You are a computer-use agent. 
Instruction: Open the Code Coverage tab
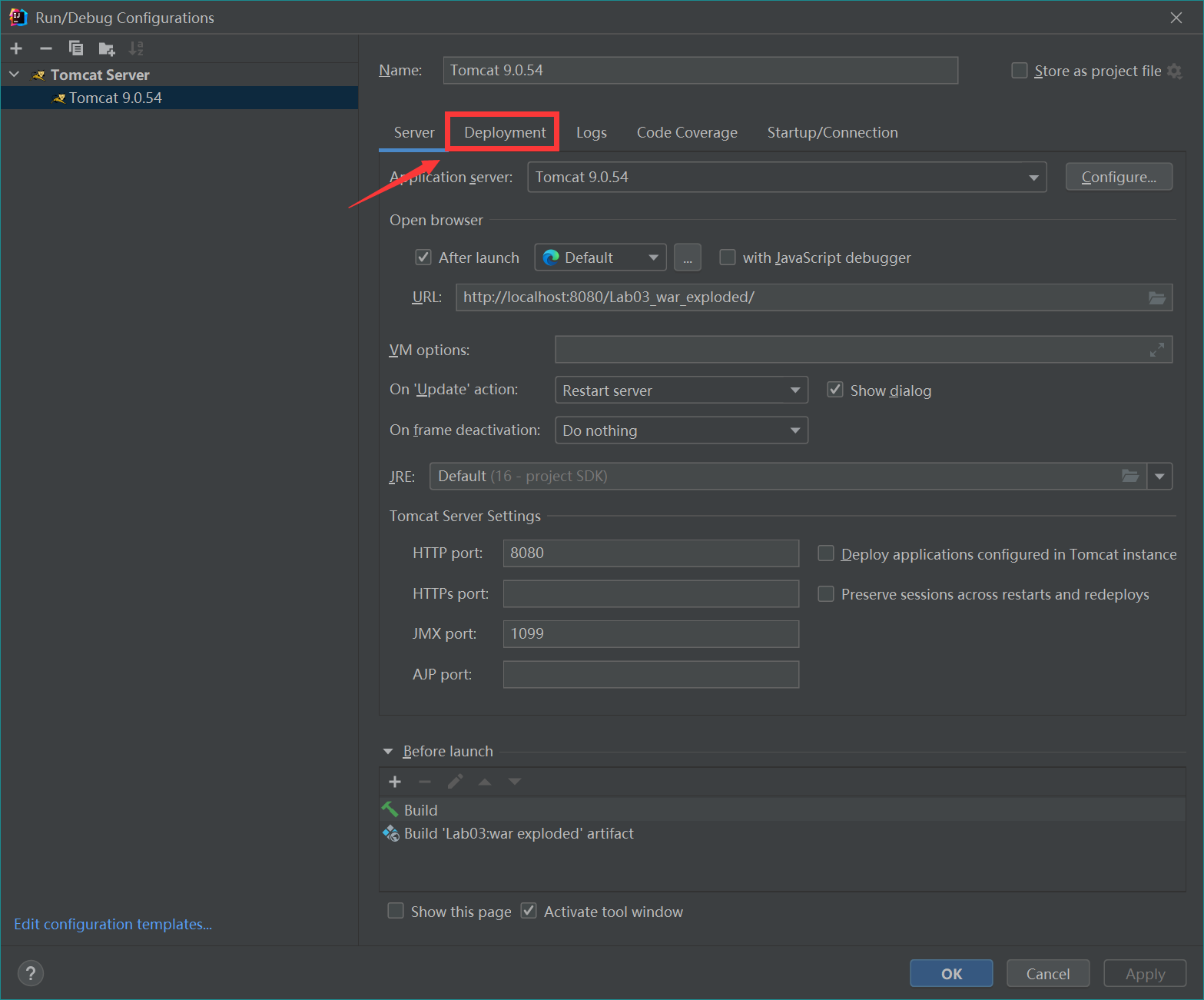687,132
